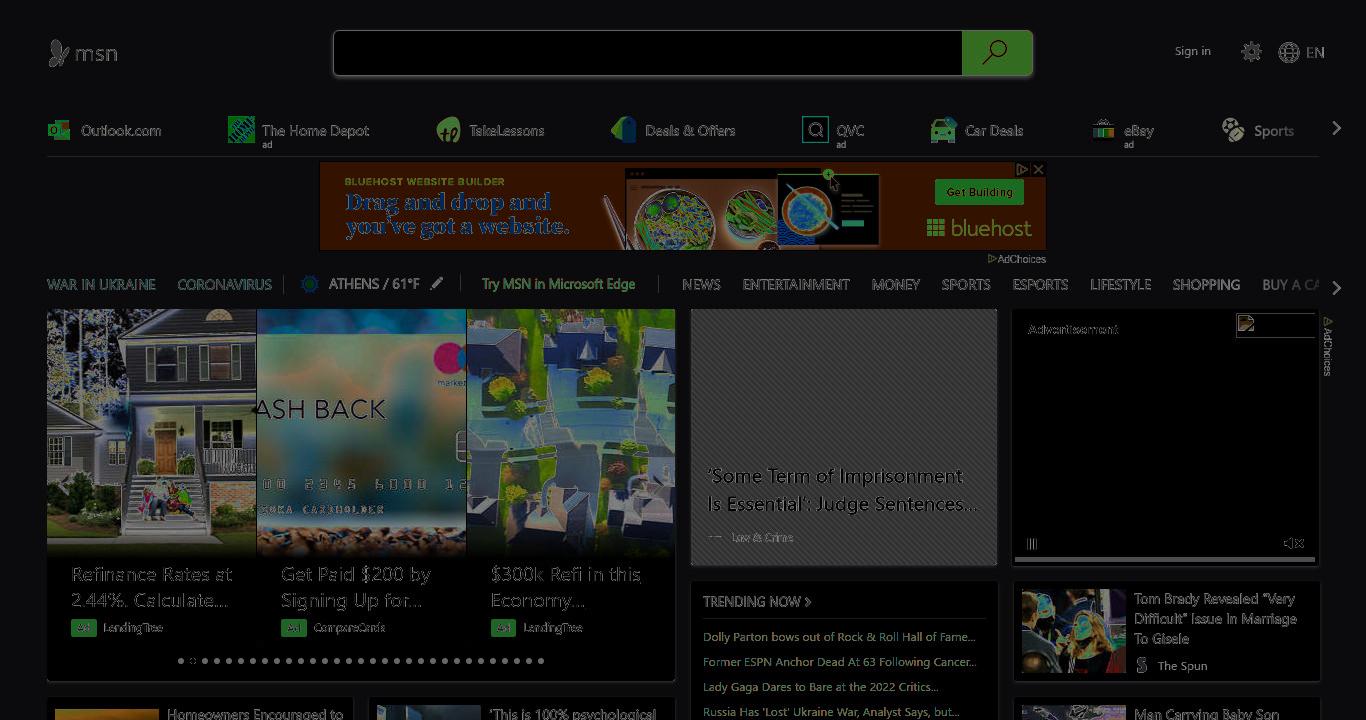Image resolution: width=1366 pixels, height=720 pixels.
Task: Open the SPORTS category
Action: click(x=966, y=284)
